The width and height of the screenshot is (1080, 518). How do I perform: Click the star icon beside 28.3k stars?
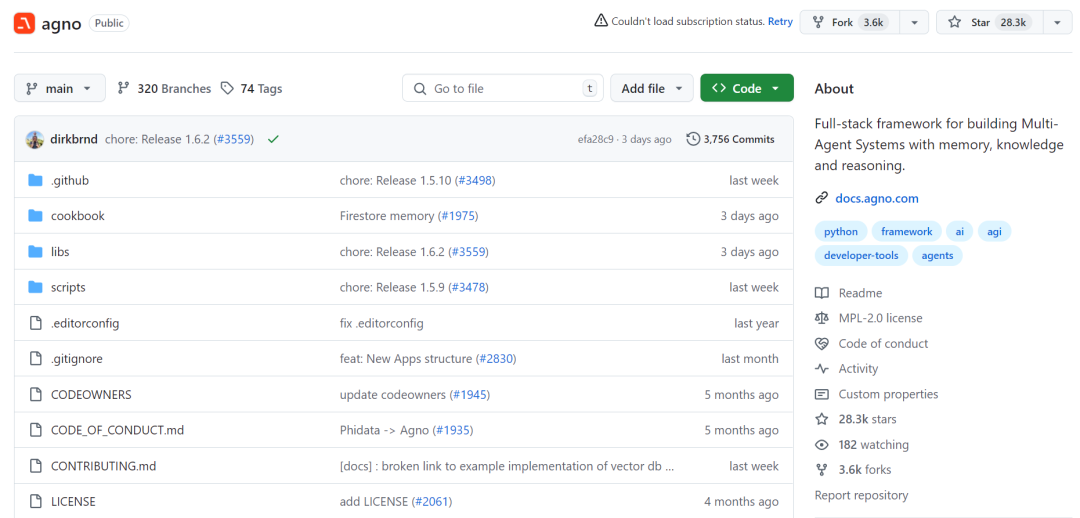(x=821, y=419)
